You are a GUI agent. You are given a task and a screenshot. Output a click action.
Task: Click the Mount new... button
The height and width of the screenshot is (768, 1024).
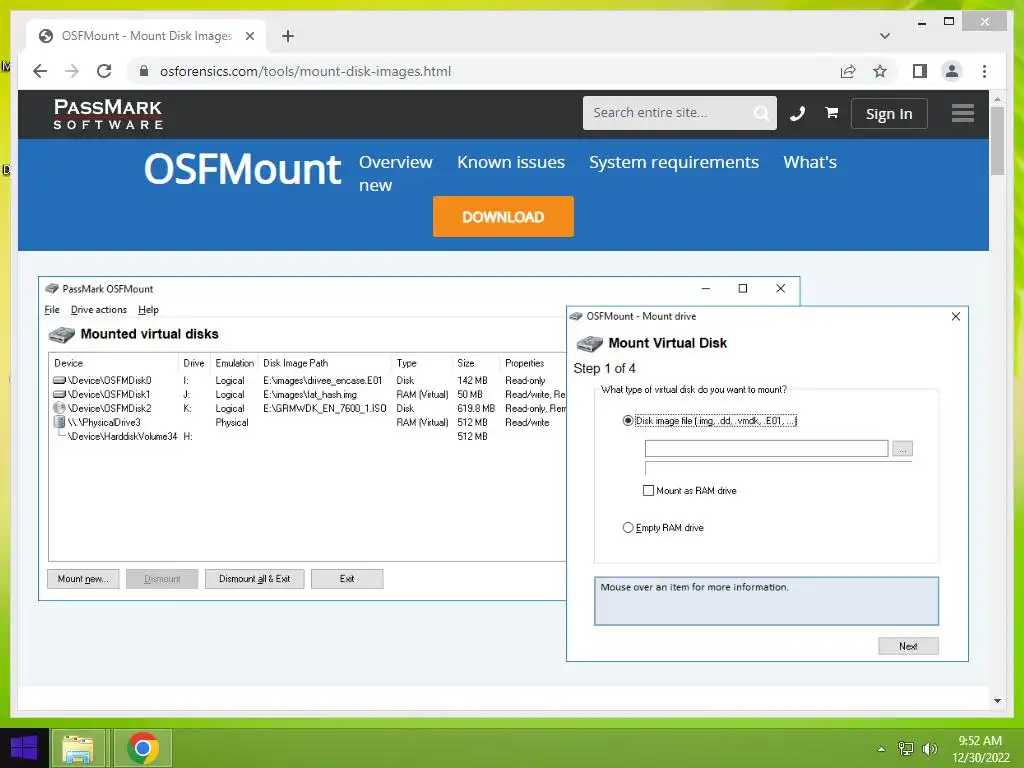pos(83,579)
